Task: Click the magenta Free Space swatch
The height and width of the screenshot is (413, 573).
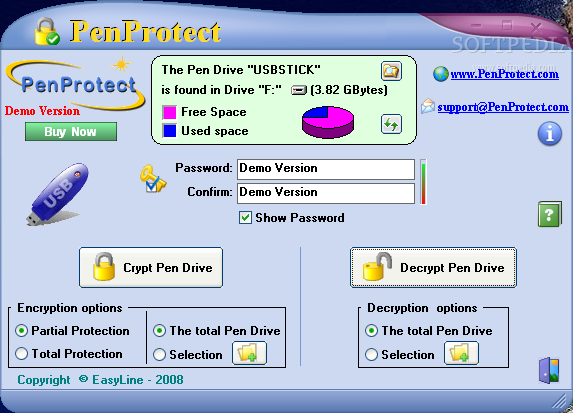Action: [170, 112]
